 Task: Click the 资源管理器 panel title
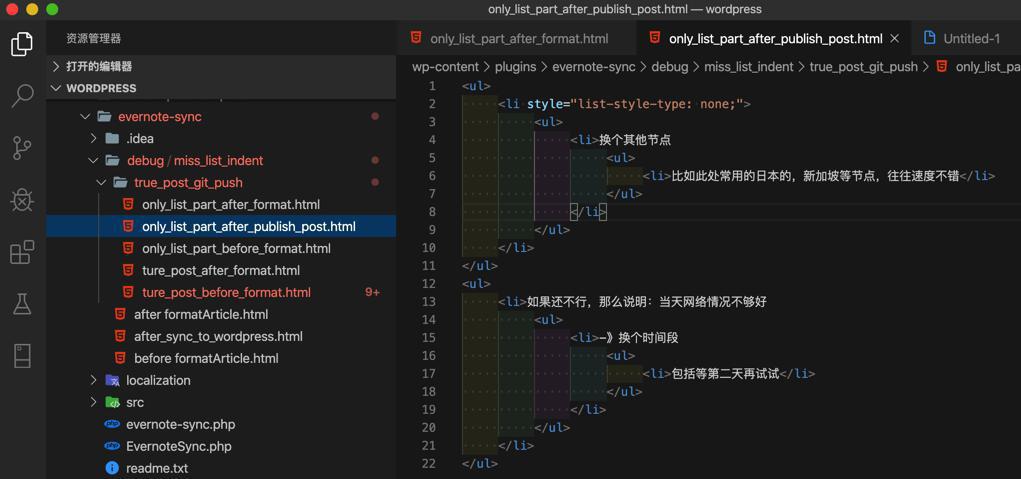tap(94, 38)
